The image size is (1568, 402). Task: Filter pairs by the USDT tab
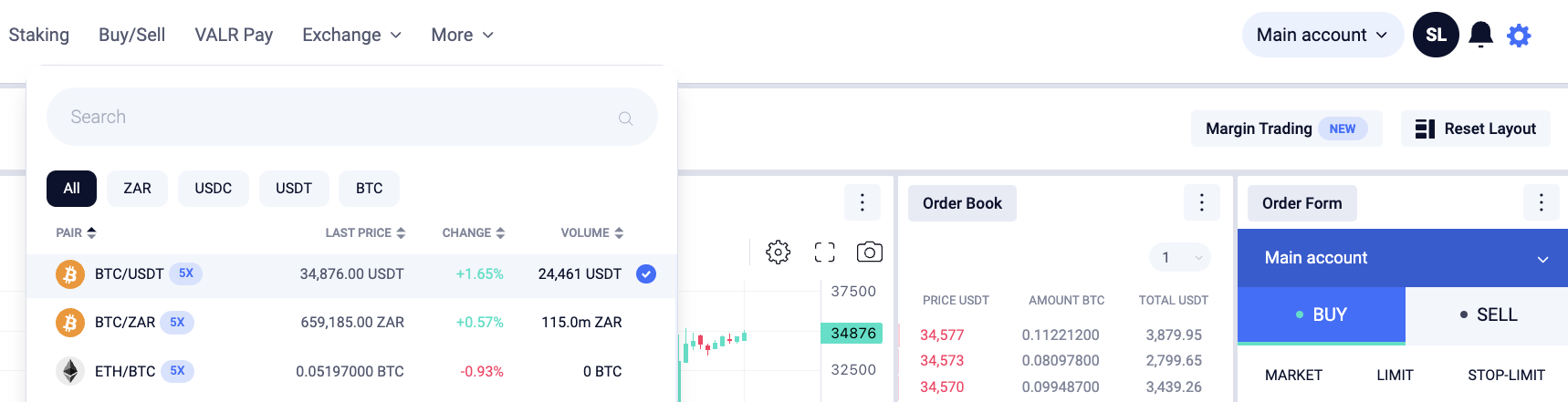pos(294,188)
